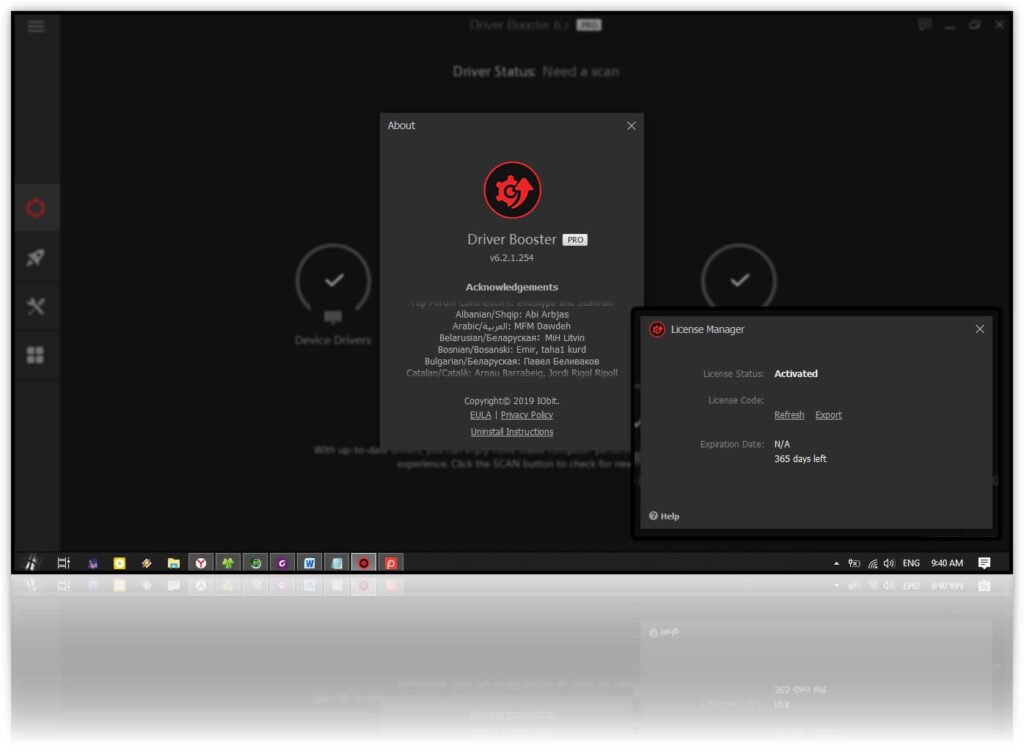Open the Tools wrench icon in sidebar

36,306
